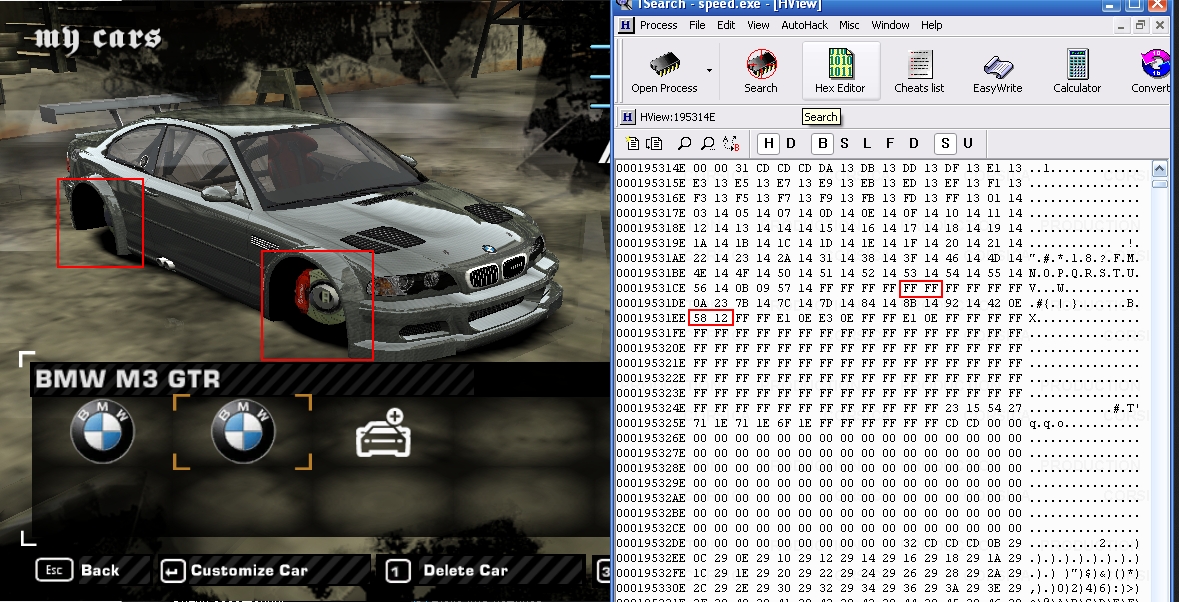The height and width of the screenshot is (602, 1179).
Task: Open the Calculator tool
Action: tap(1077, 71)
